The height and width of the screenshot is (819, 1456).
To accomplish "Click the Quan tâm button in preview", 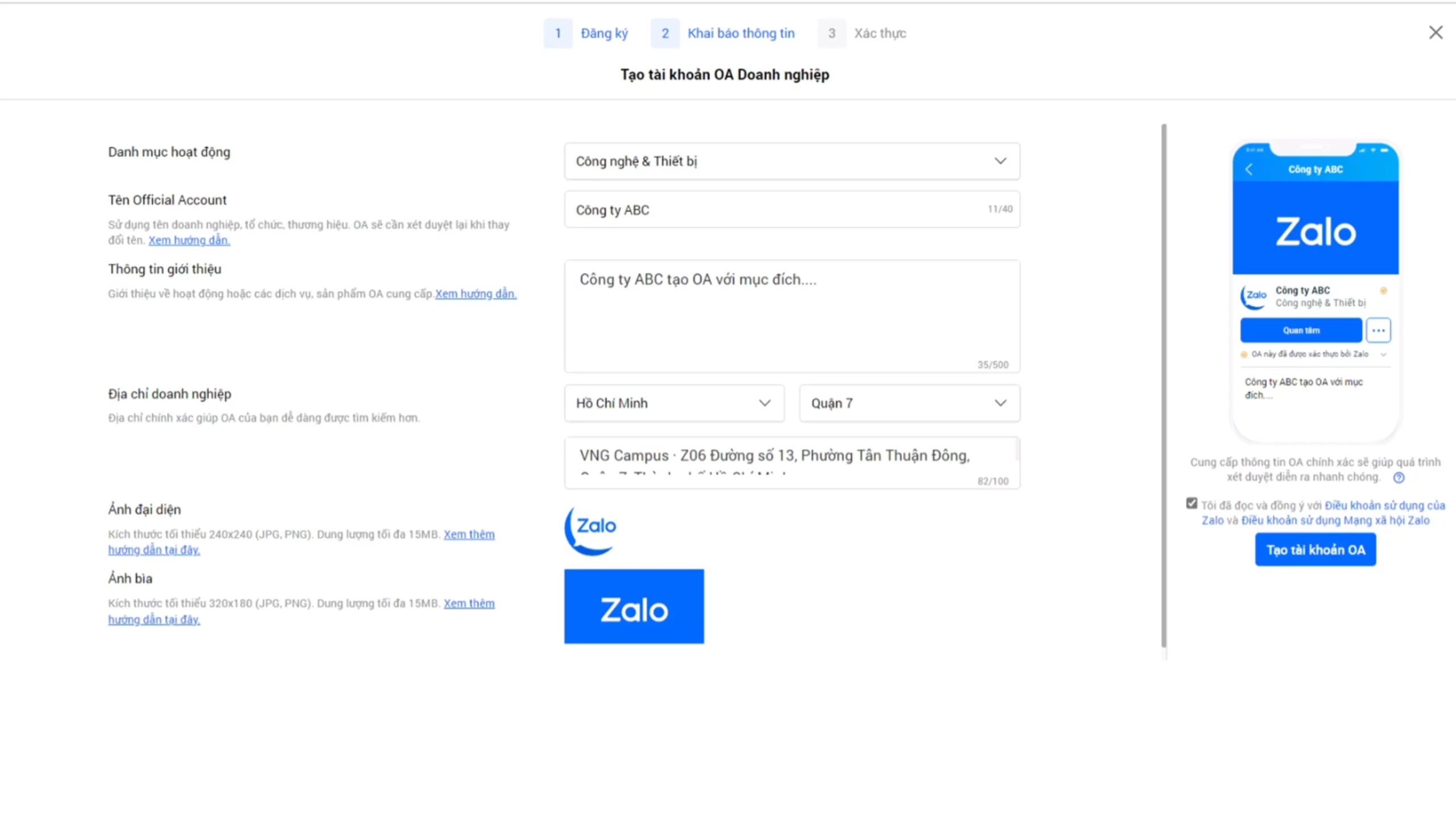I will tap(1301, 330).
